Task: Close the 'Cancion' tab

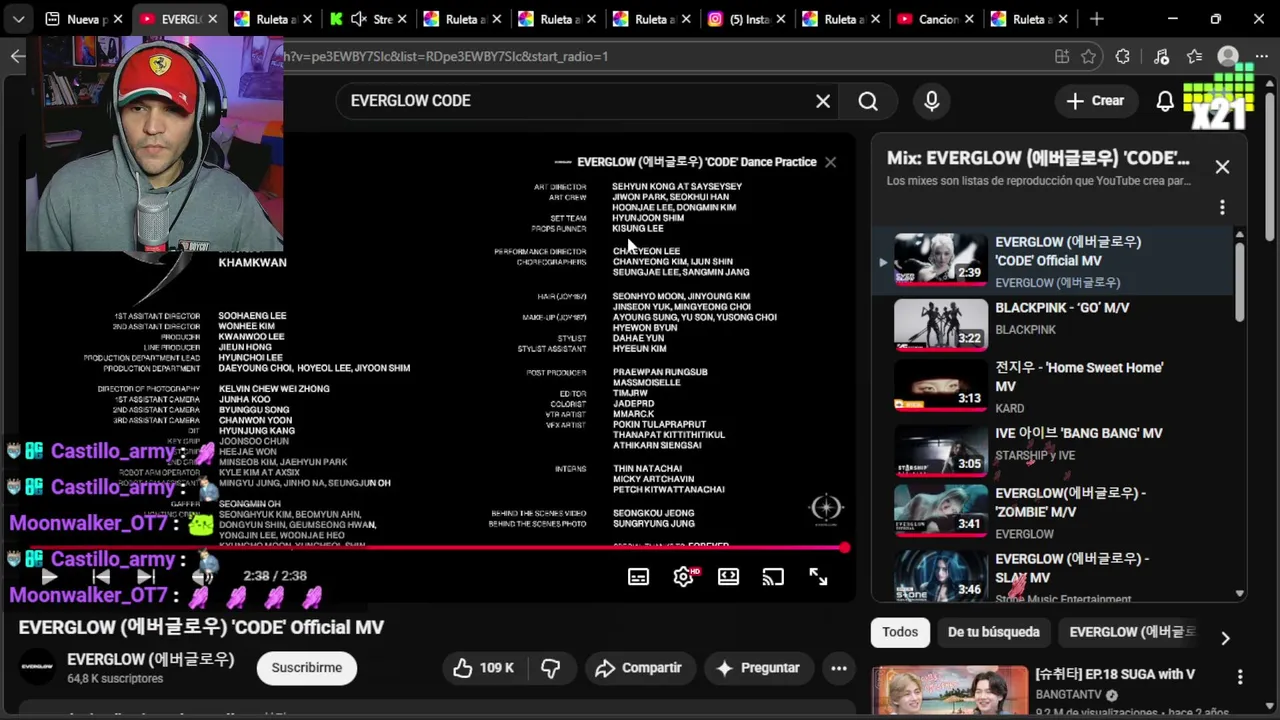Action: coord(969,19)
